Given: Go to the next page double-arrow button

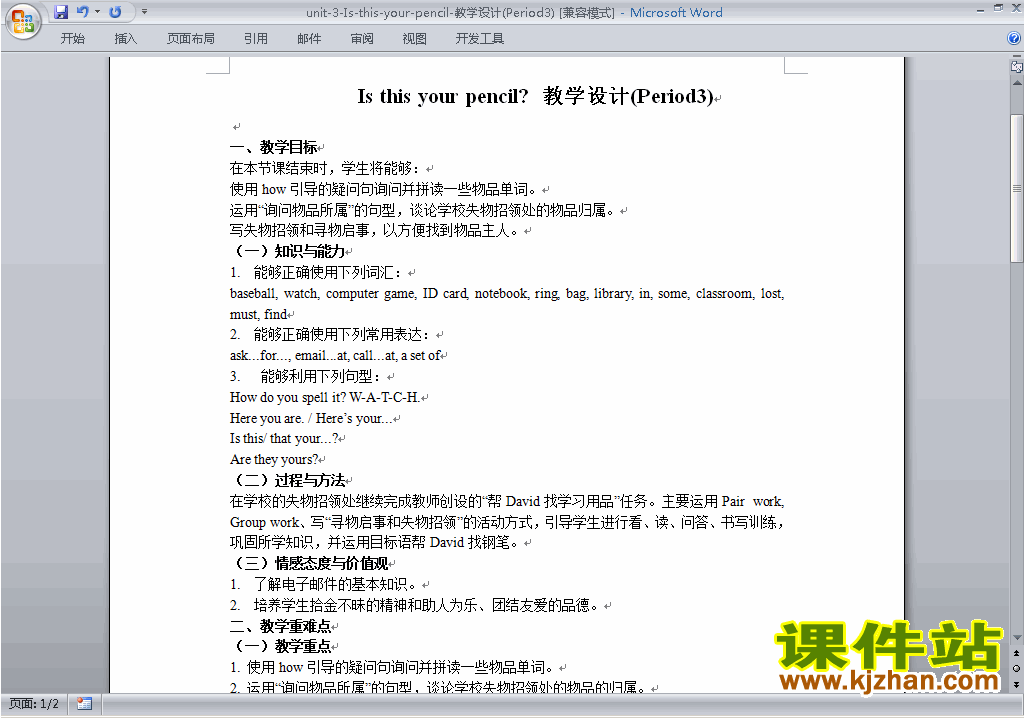Looking at the screenshot, I should click(x=1016, y=684).
